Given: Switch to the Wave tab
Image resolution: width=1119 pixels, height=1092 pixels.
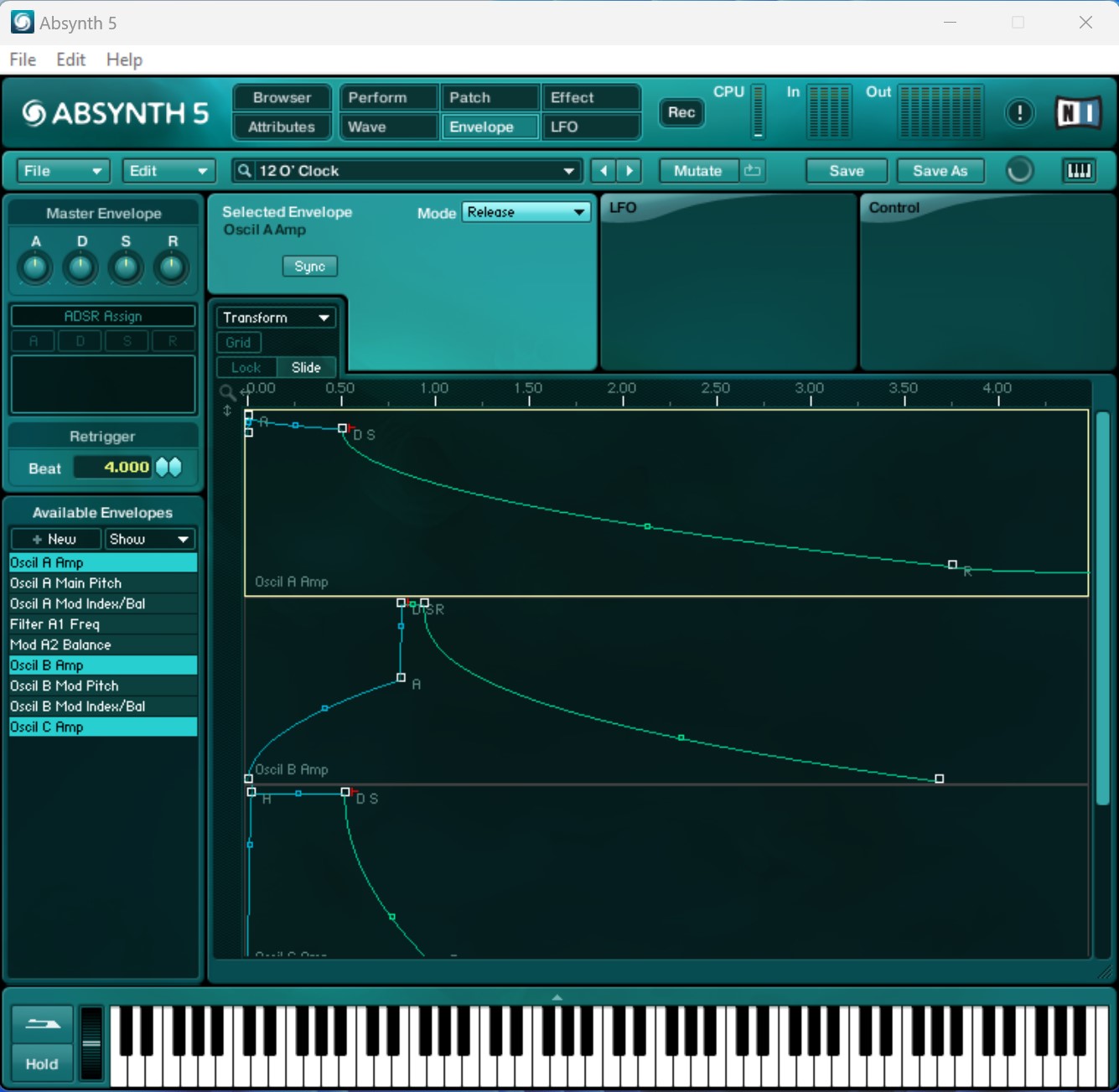Looking at the screenshot, I should click(389, 127).
